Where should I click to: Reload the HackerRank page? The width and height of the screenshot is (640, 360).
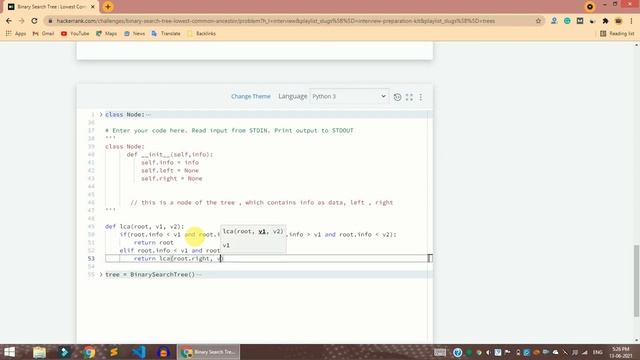(x=34, y=21)
